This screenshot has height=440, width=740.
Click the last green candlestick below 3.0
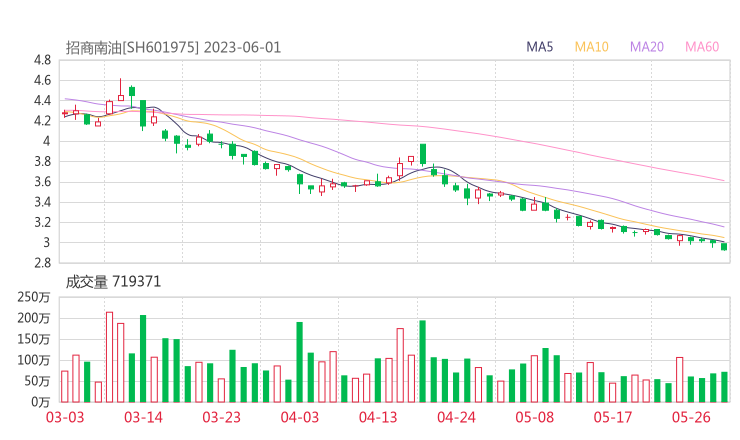[x=724, y=246]
